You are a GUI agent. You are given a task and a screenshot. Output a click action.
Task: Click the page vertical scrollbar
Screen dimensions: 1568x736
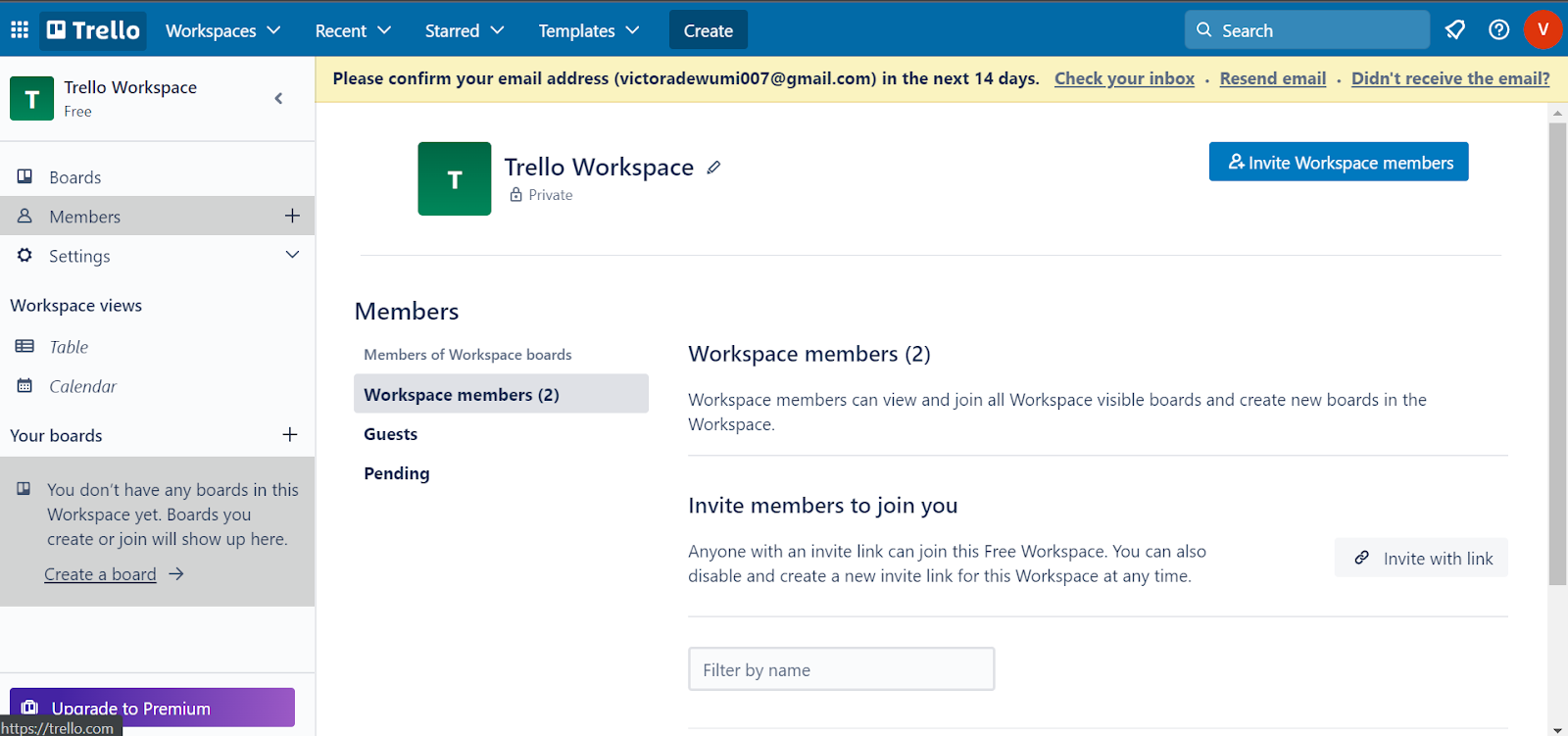click(x=1558, y=353)
